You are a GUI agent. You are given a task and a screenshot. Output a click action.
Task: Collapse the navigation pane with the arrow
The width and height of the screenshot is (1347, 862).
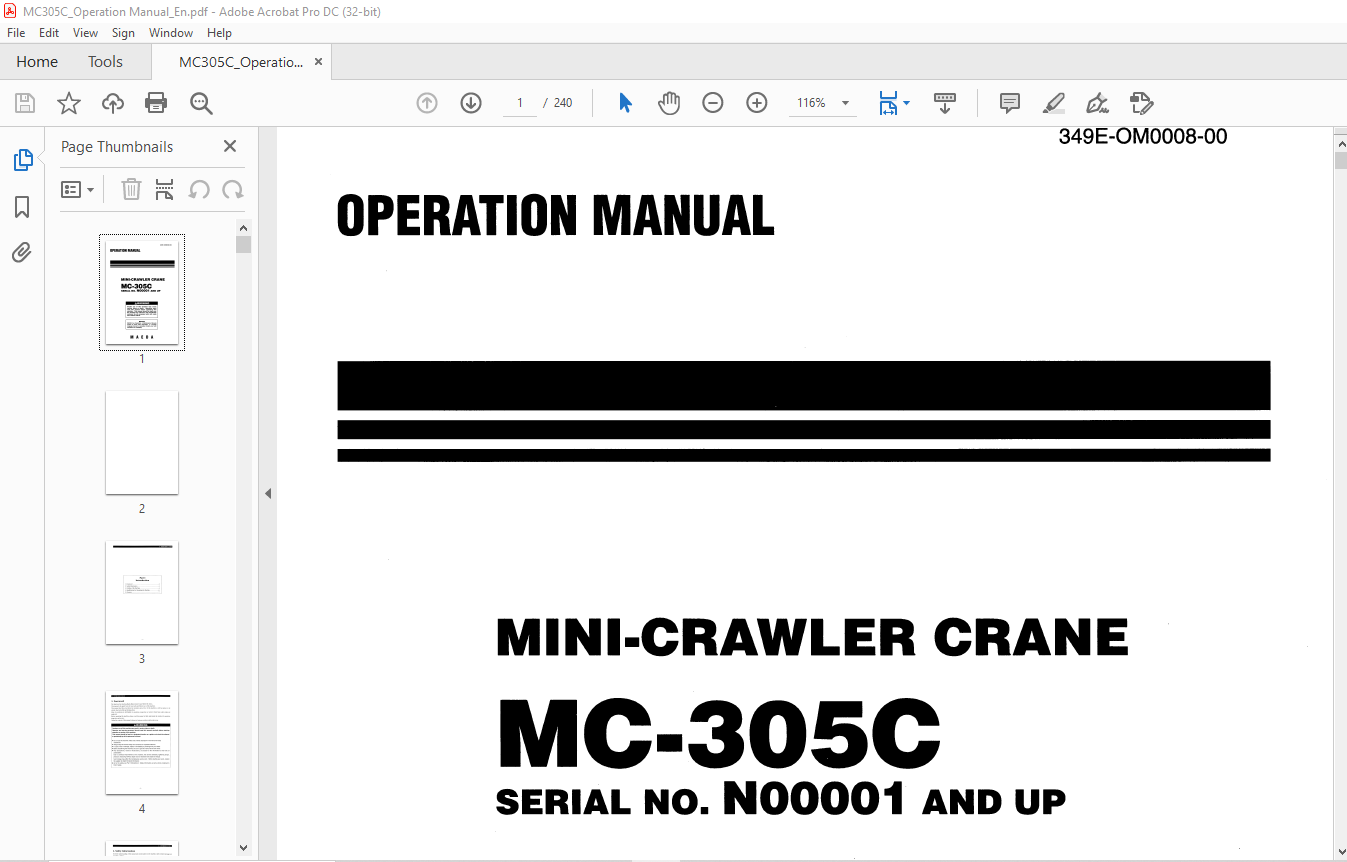pyautogui.click(x=268, y=493)
